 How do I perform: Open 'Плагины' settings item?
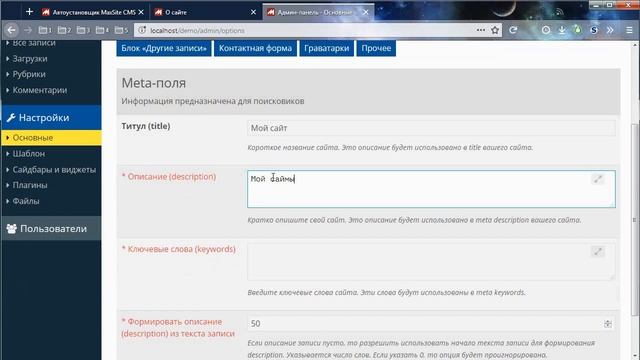click(x=30, y=185)
